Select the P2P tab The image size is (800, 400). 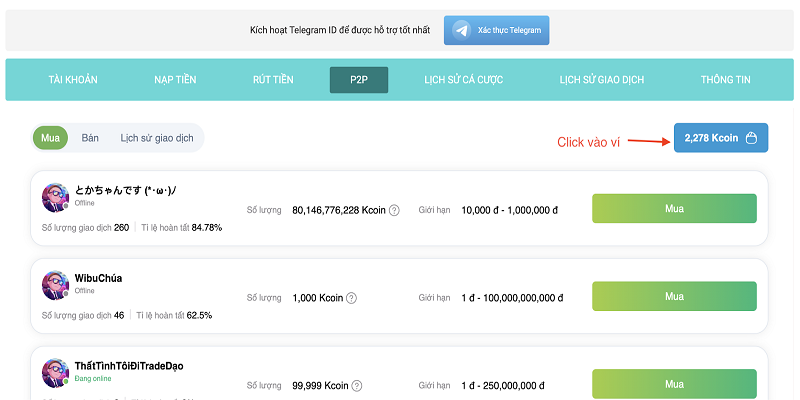pyautogui.click(x=359, y=80)
